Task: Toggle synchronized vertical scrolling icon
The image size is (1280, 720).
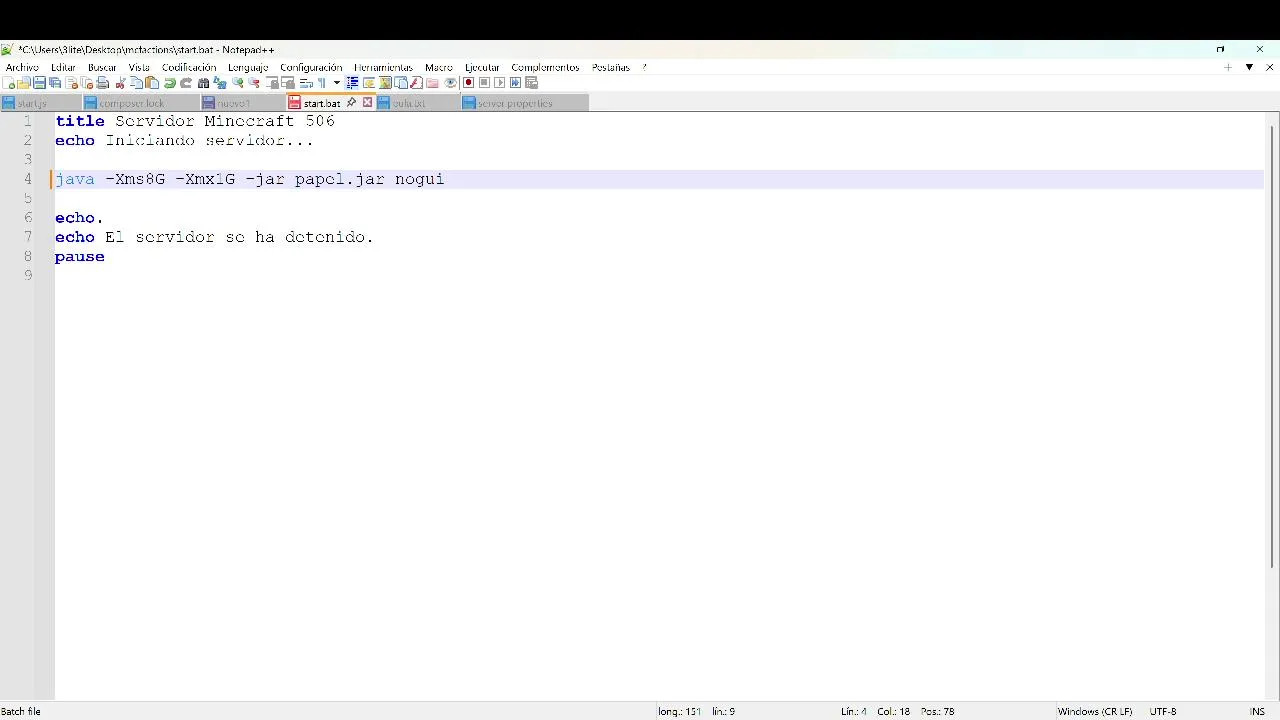Action: click(x=272, y=83)
